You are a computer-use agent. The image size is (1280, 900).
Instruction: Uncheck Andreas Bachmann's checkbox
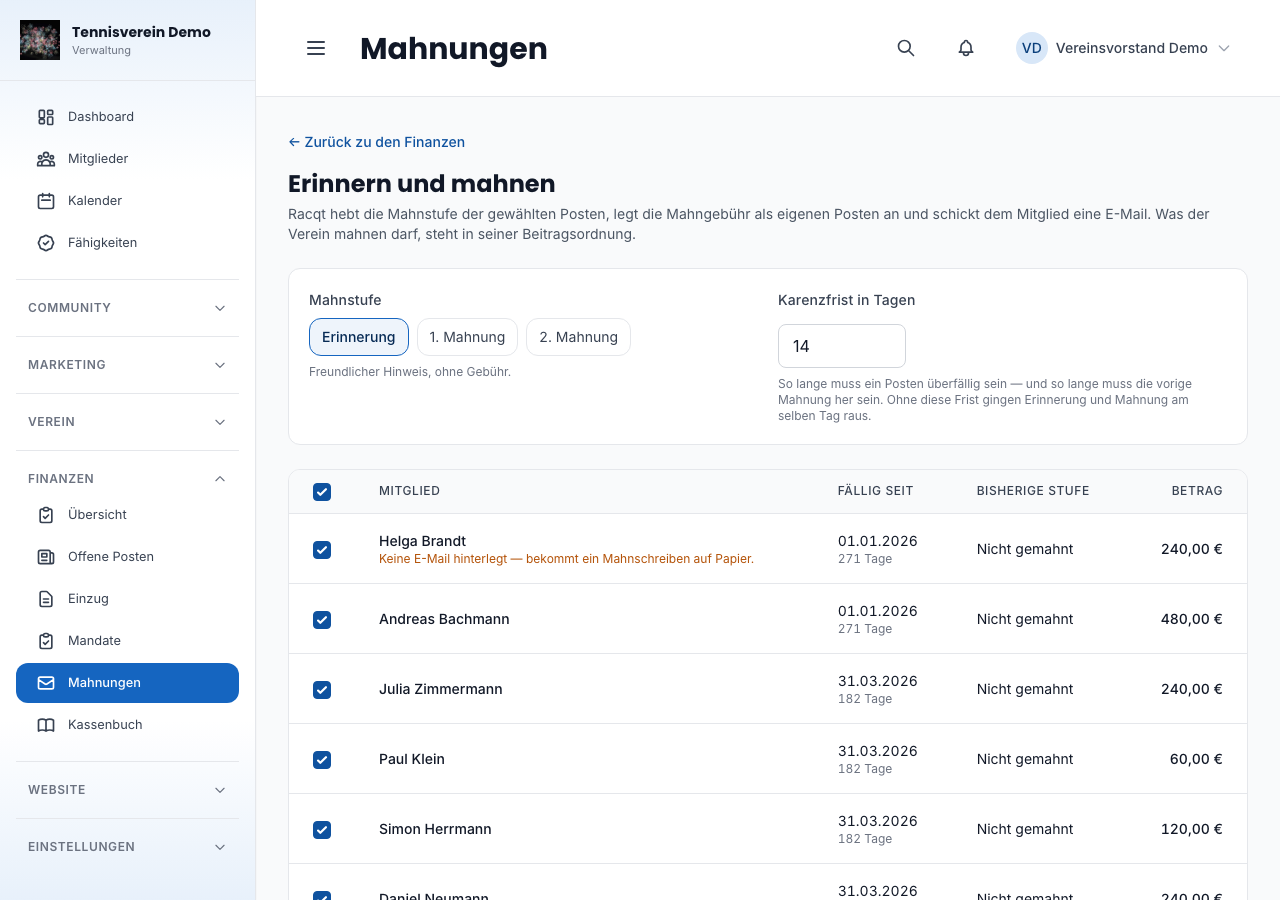point(322,620)
